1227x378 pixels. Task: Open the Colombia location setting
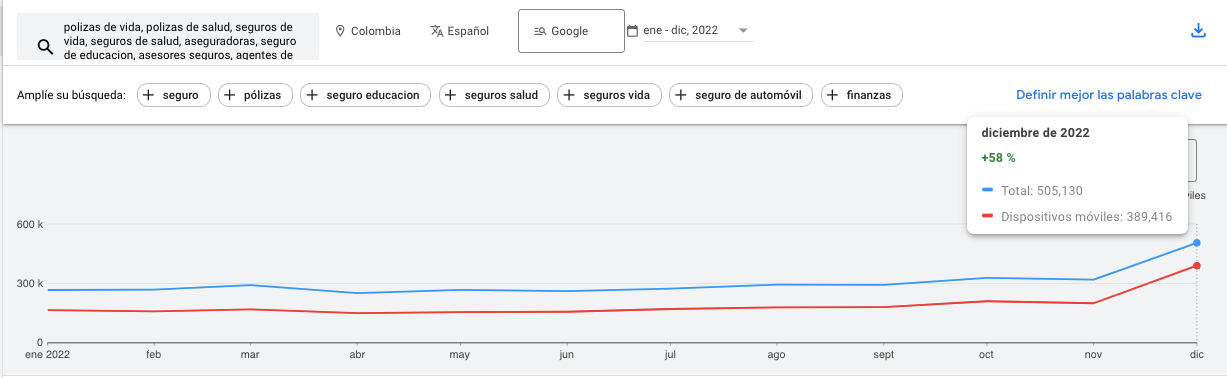pyautogui.click(x=368, y=31)
